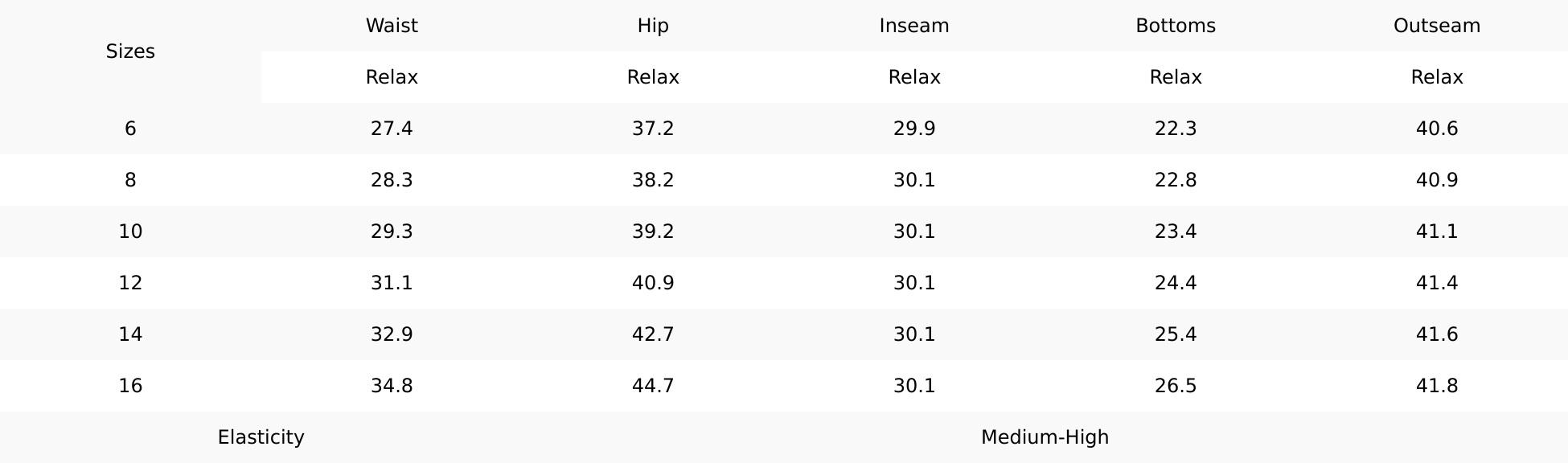The image size is (1568, 463).
Task: Select the size 8 row label
Action: pos(130,180)
